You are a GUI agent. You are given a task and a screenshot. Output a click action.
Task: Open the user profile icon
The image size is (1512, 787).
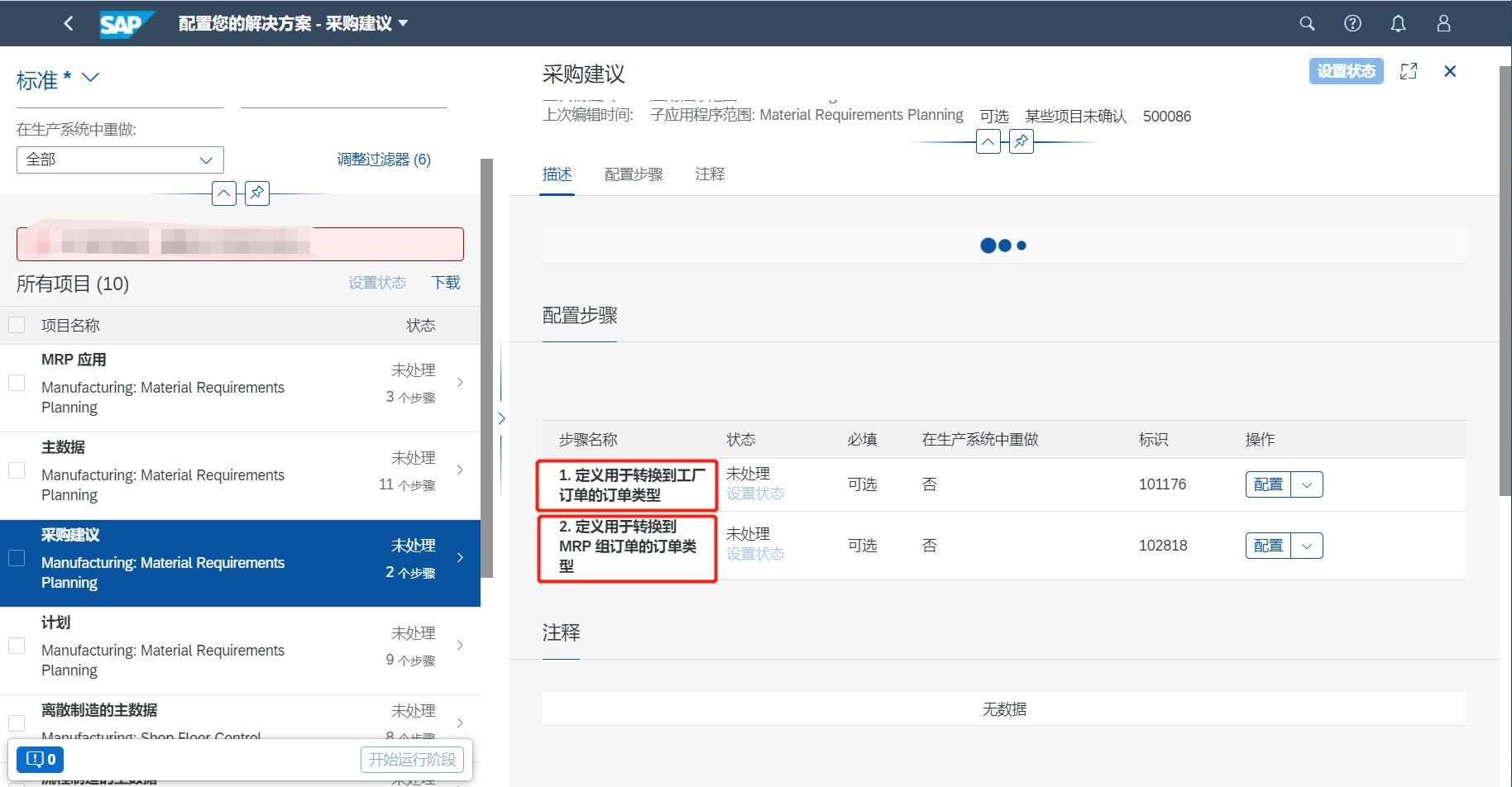(1443, 23)
